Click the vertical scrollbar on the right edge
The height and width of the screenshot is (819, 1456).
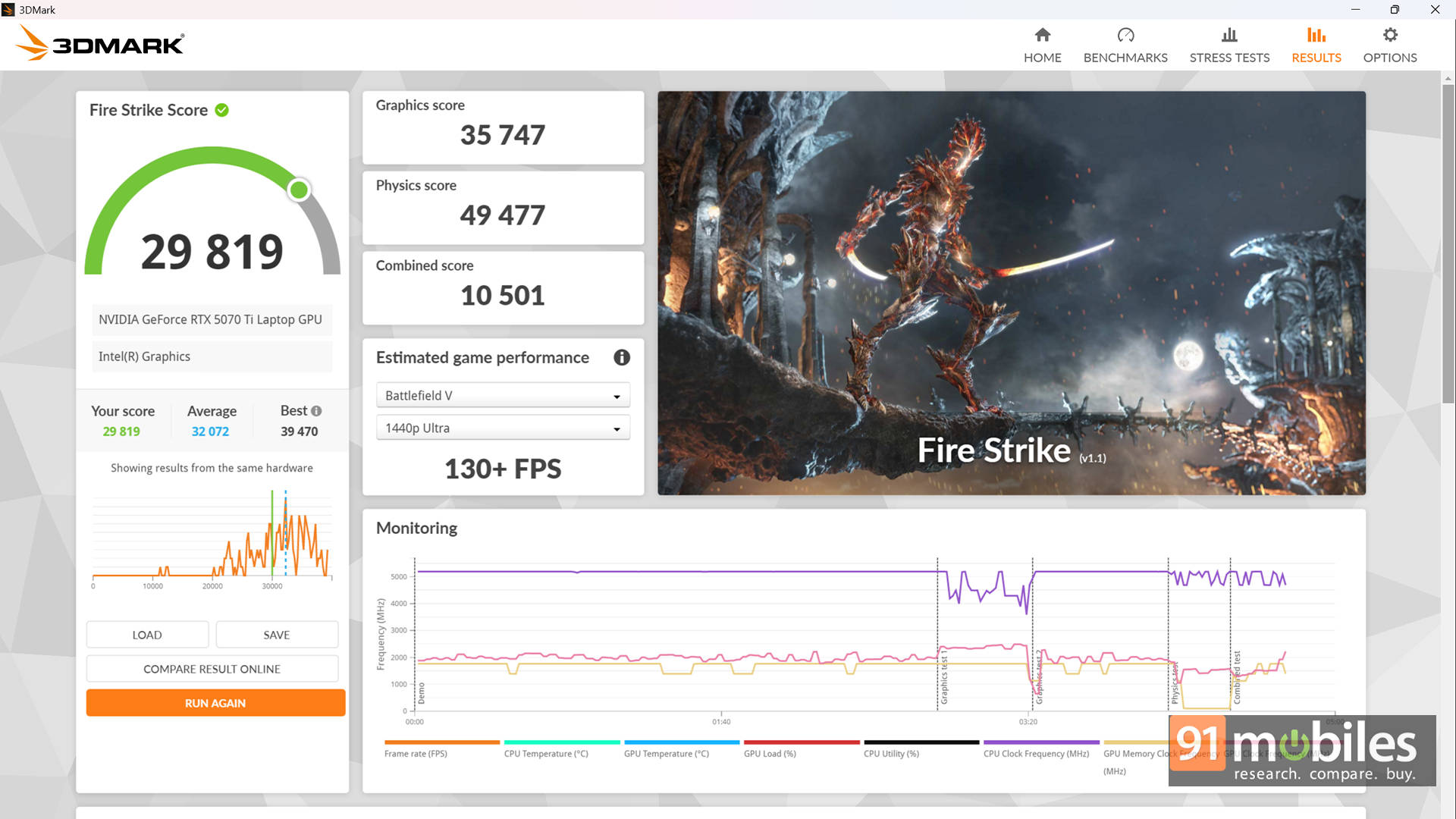tap(1448, 243)
